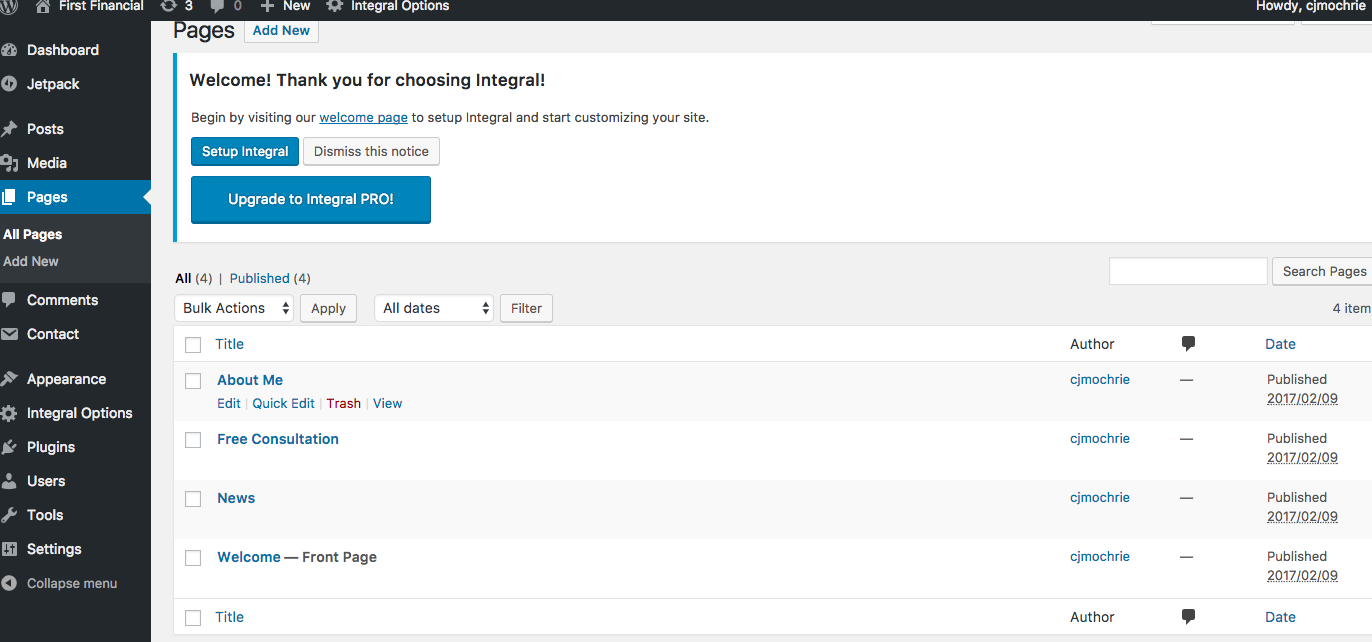
Task: Click the Integral Options gear in sidebar
Action: click(9, 413)
